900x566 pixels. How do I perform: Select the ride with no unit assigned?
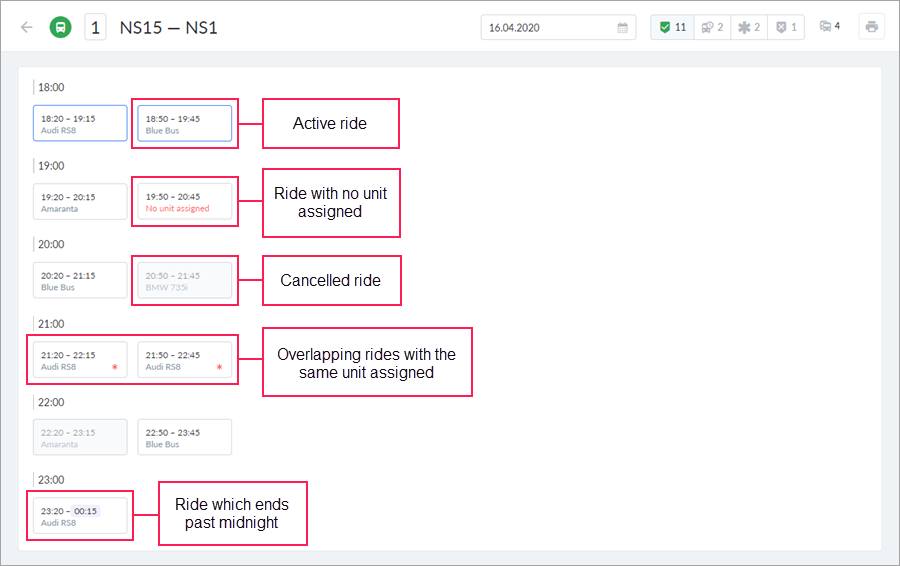[x=185, y=202]
